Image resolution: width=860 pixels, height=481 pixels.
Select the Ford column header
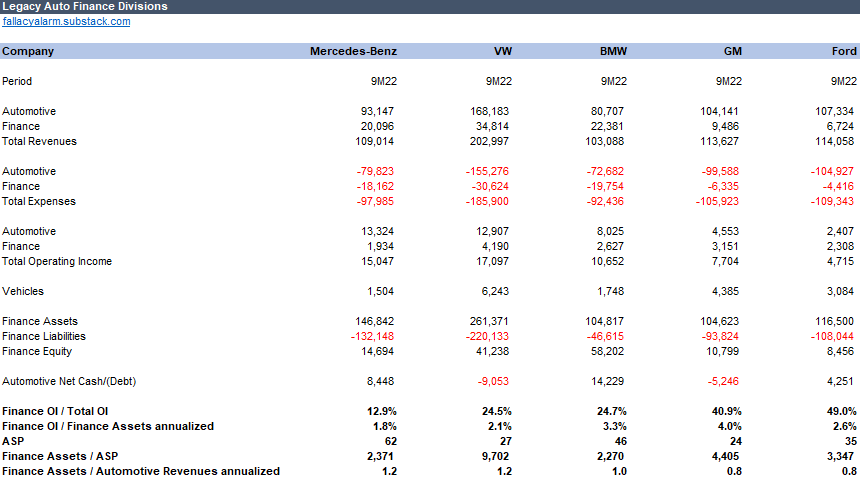tap(844, 51)
